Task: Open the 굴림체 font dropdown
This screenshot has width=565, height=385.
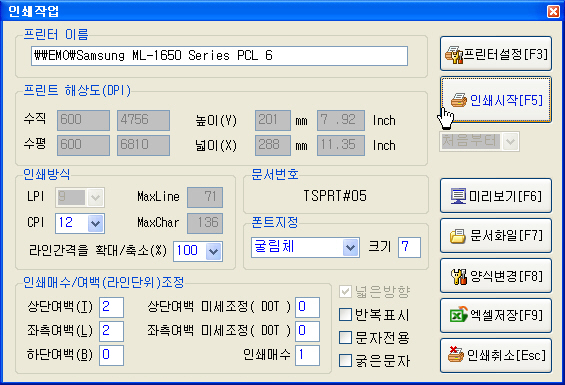Action: pyautogui.click(x=350, y=248)
